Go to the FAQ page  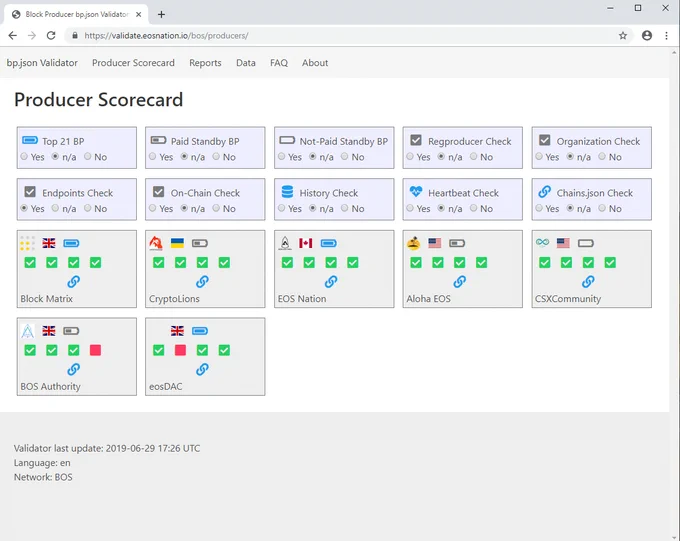tap(279, 63)
